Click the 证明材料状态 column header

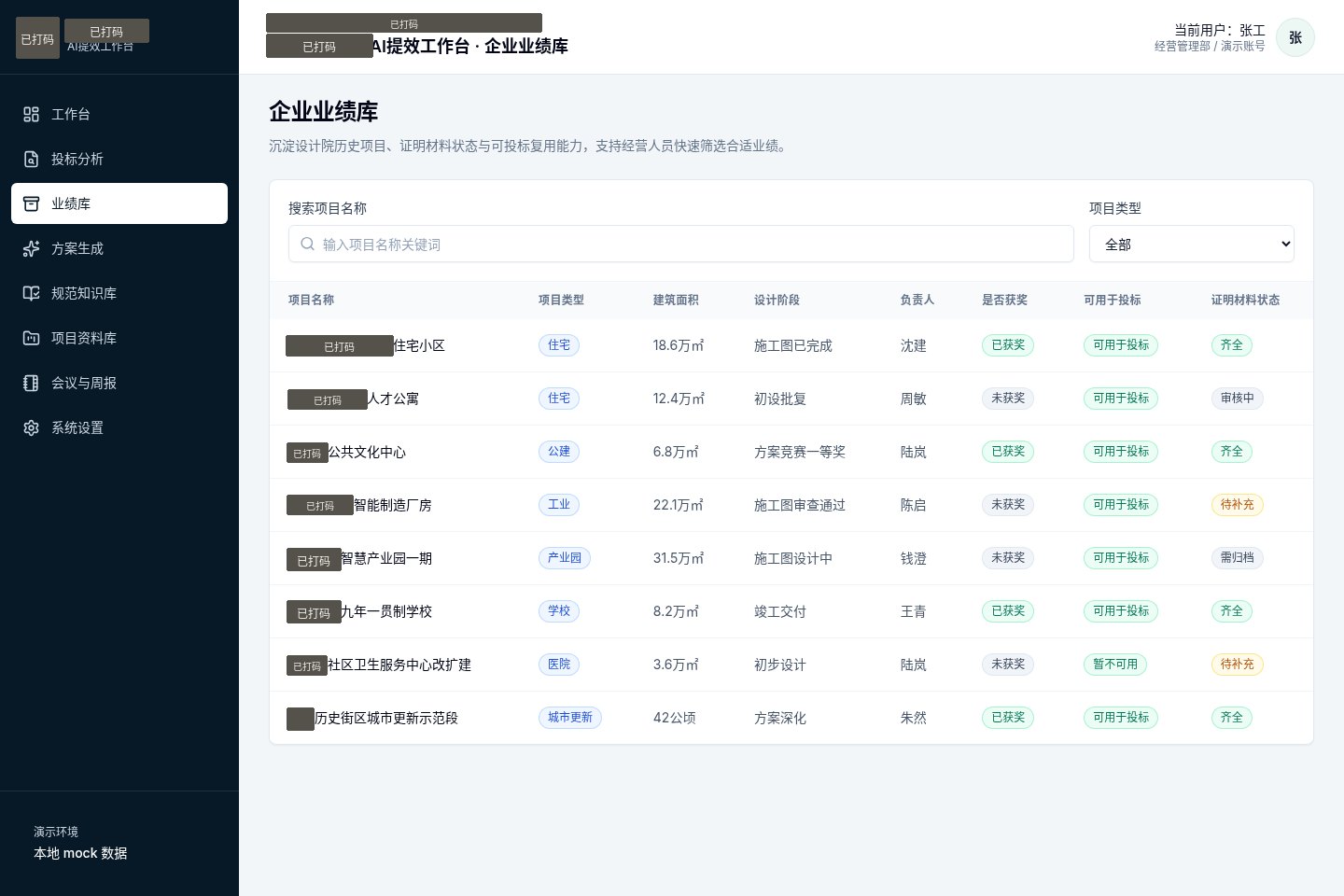point(1245,300)
